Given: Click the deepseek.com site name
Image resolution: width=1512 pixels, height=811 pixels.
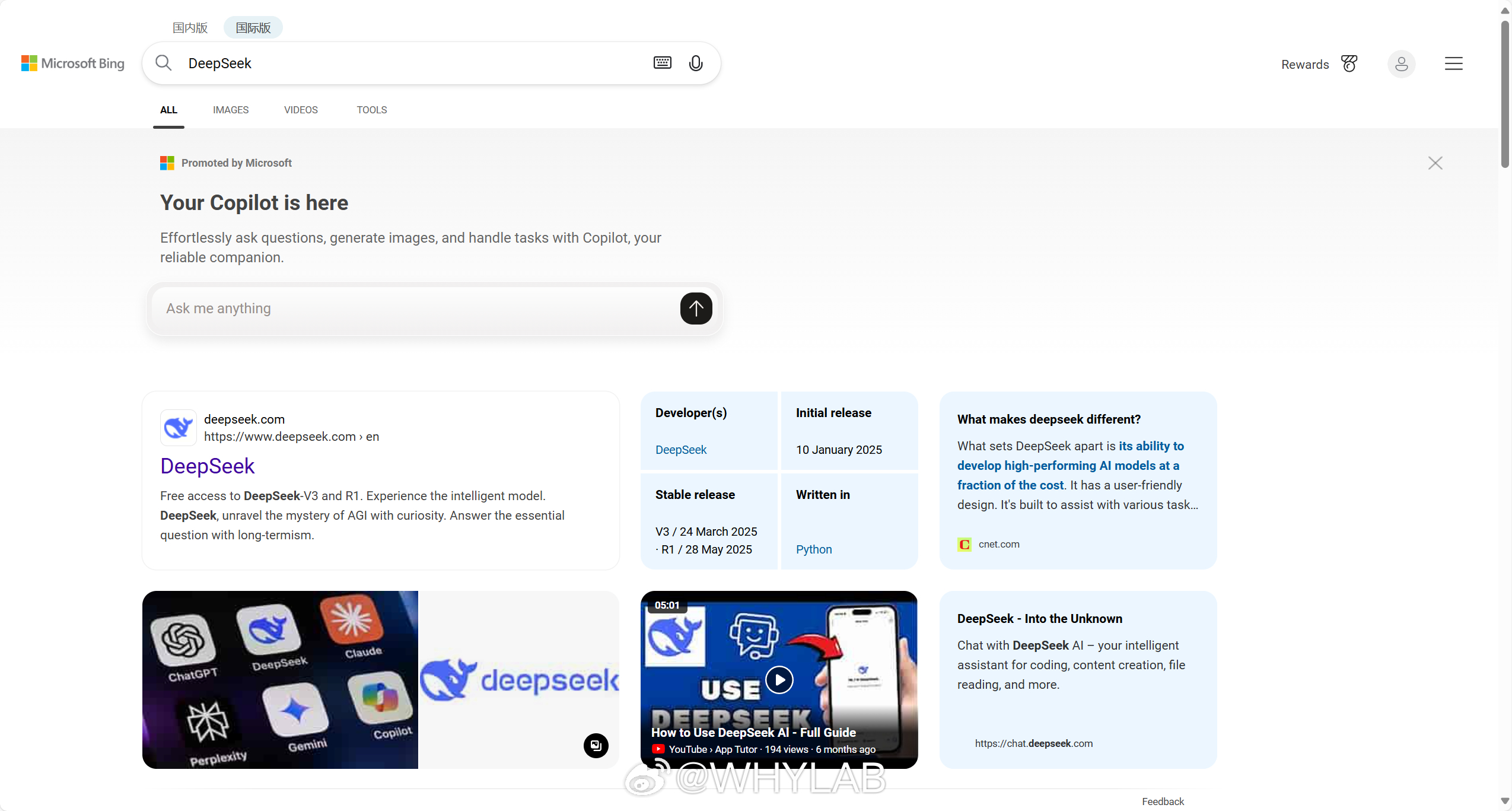Looking at the screenshot, I should (244, 419).
